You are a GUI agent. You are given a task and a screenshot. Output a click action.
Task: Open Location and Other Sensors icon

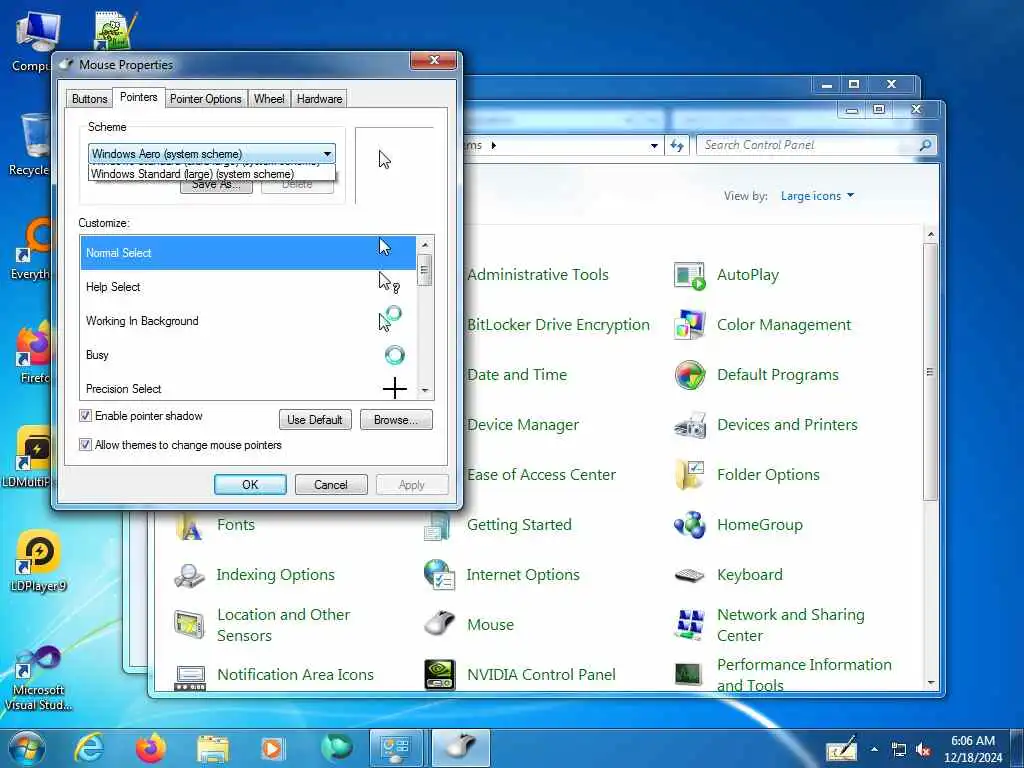pyautogui.click(x=189, y=625)
